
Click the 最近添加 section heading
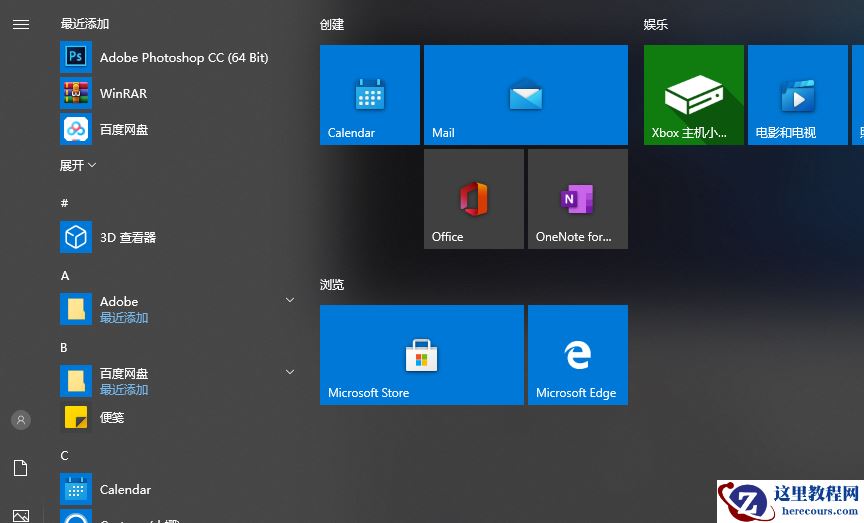click(x=85, y=24)
